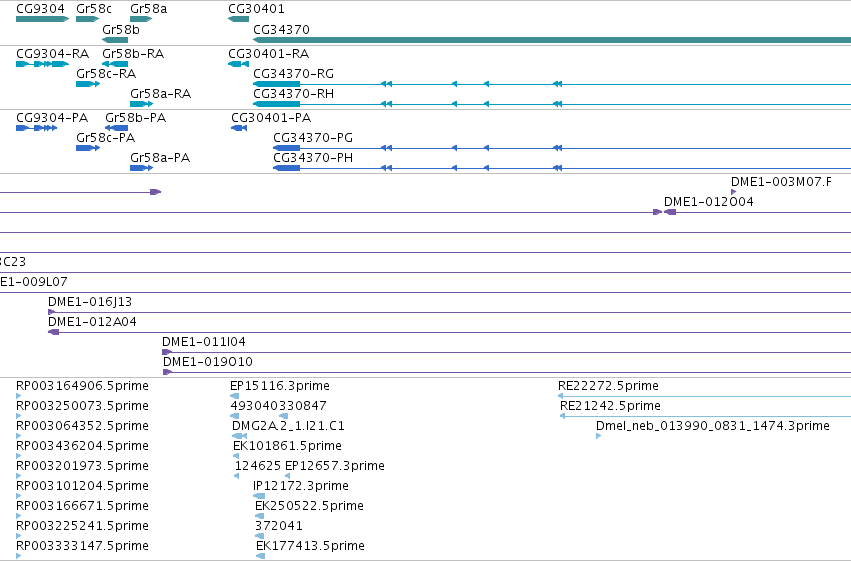Click the 493040330847 feature label
The width and height of the screenshot is (851, 561).
[278, 406]
